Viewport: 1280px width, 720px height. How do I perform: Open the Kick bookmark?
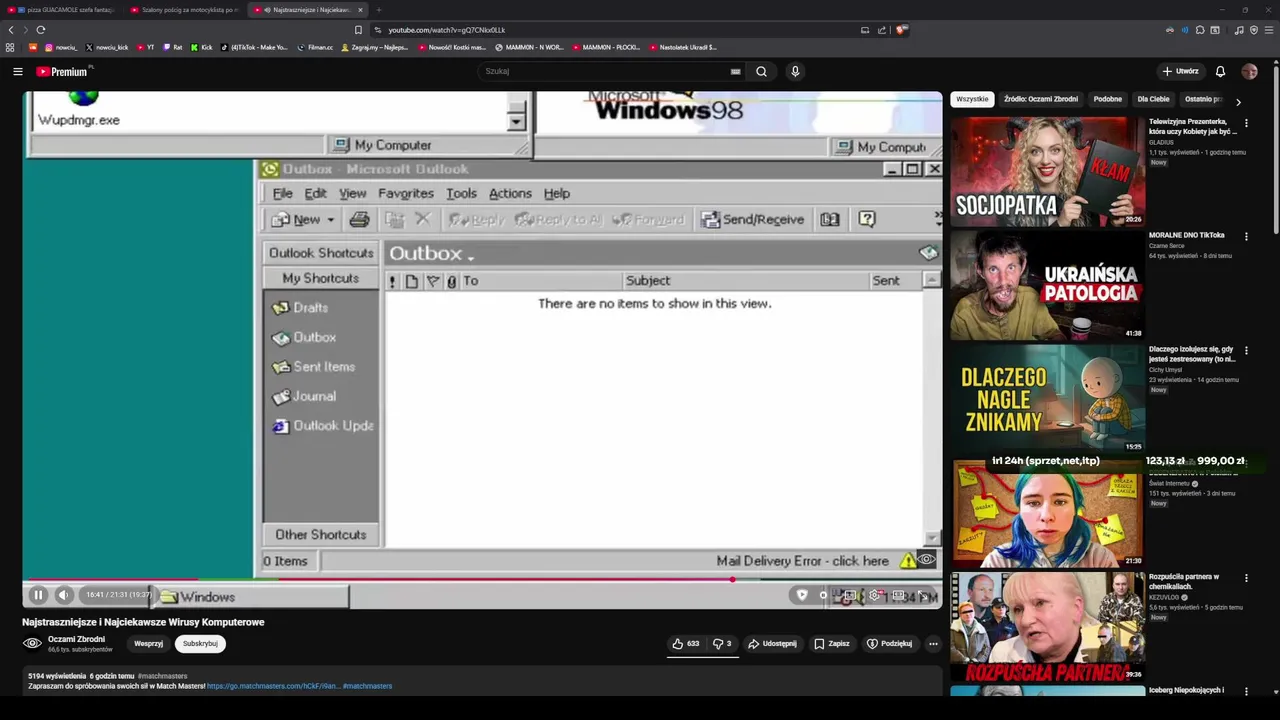pos(202,47)
